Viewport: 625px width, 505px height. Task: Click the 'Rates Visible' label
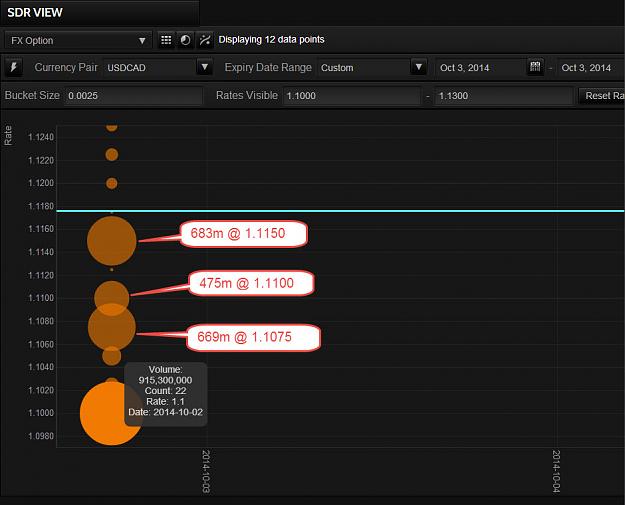pos(247,95)
